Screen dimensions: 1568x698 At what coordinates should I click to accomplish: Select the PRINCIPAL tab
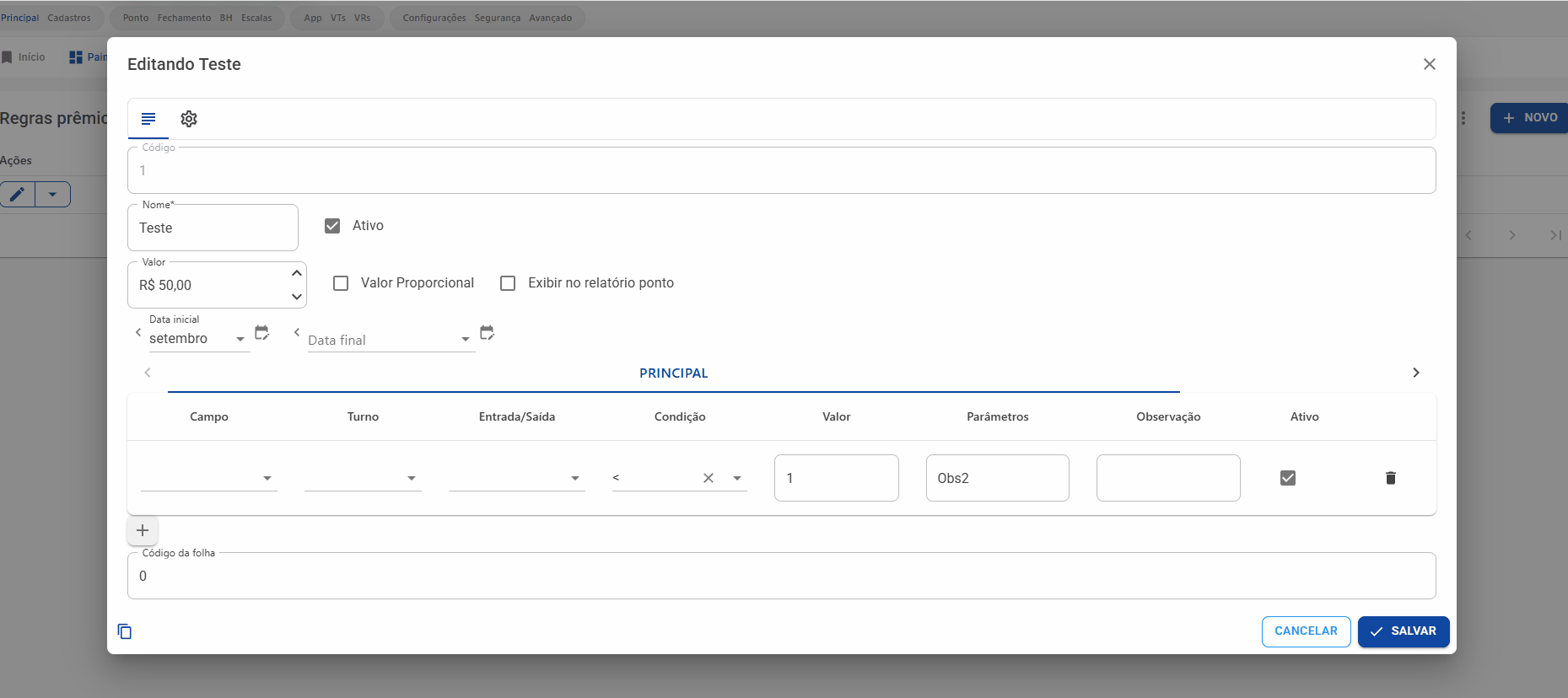click(674, 373)
